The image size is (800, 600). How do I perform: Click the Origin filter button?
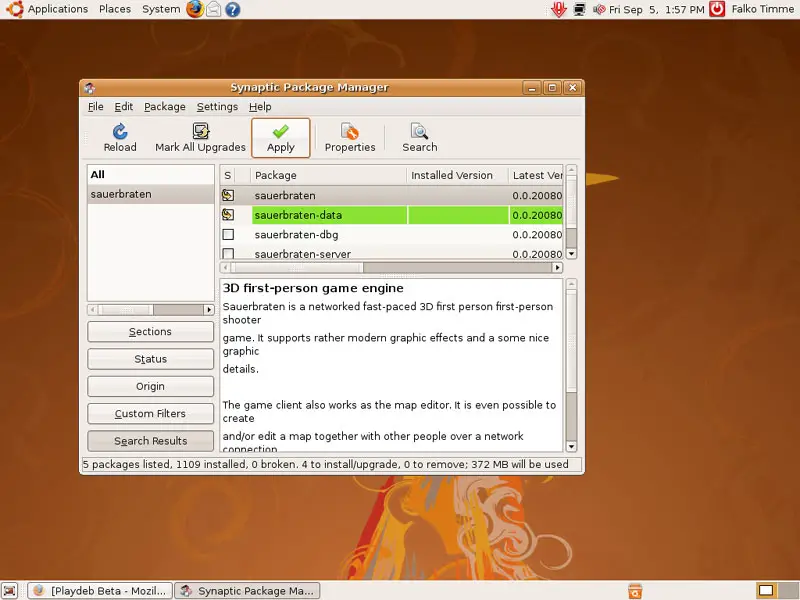point(151,386)
